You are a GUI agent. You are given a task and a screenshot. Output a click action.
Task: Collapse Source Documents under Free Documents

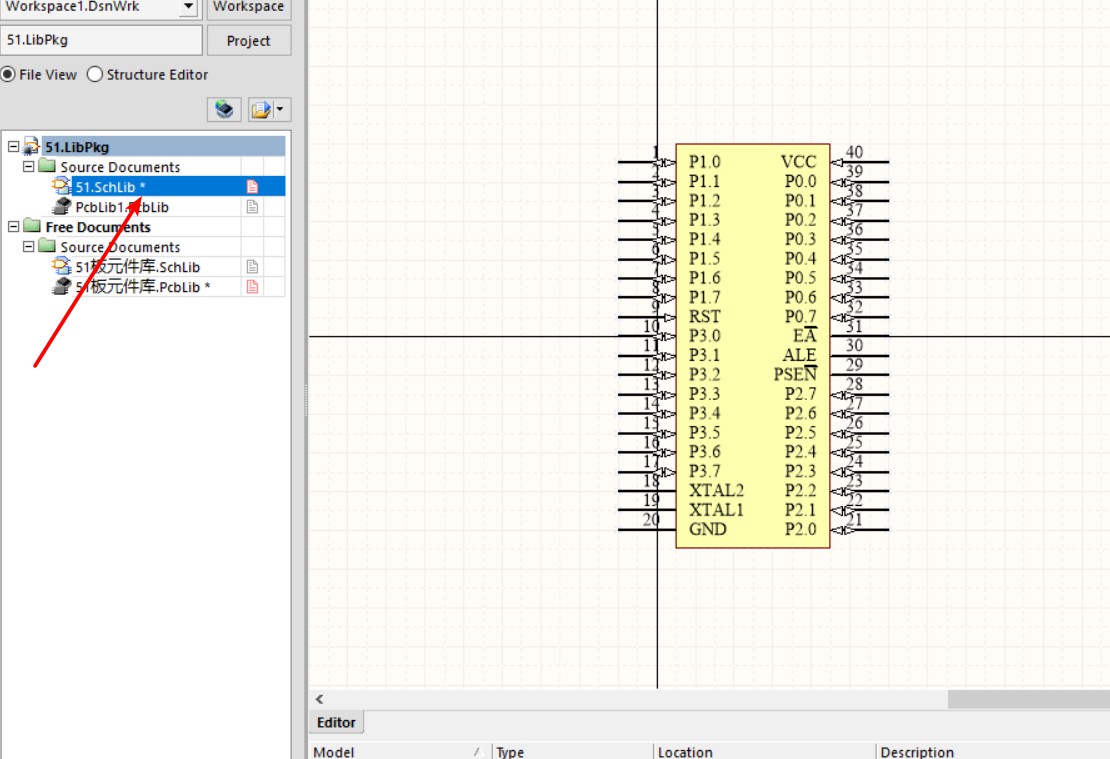point(28,246)
